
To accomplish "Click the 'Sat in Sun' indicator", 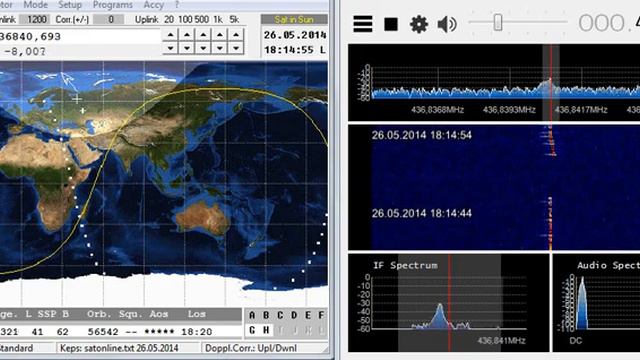I will coord(294,19).
